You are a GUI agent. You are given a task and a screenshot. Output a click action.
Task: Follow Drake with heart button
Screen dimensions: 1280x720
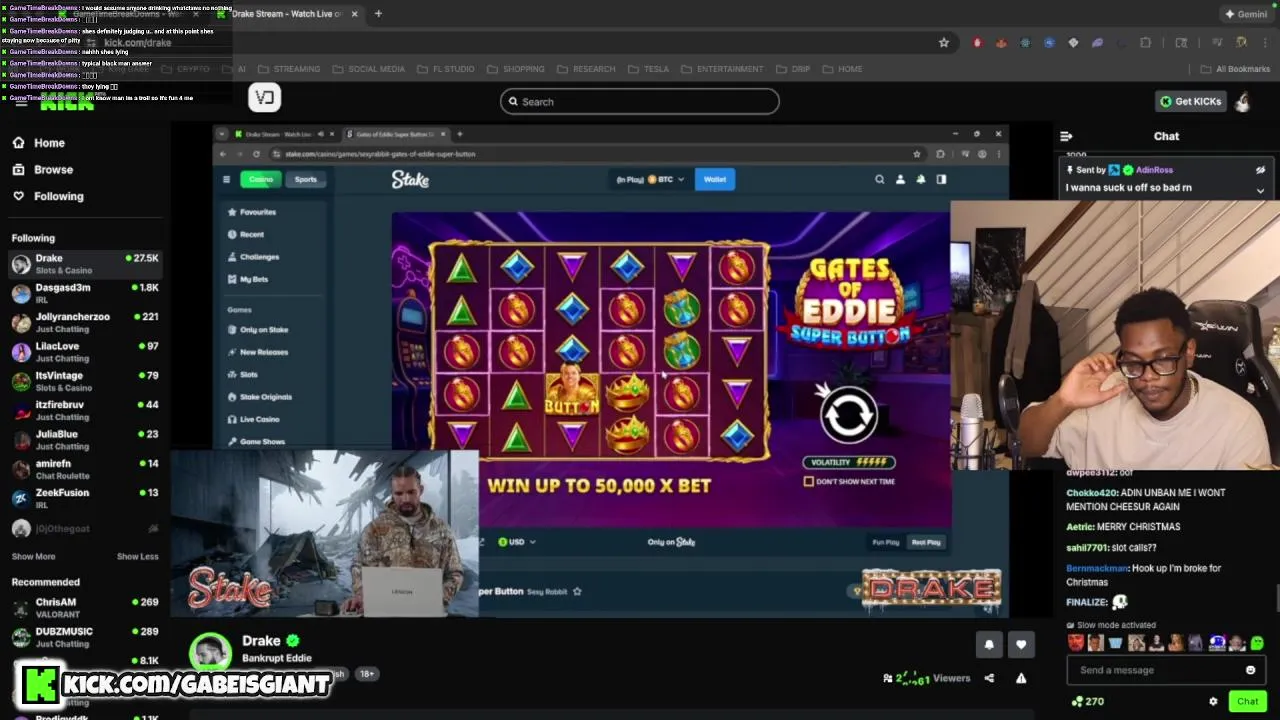(1021, 645)
